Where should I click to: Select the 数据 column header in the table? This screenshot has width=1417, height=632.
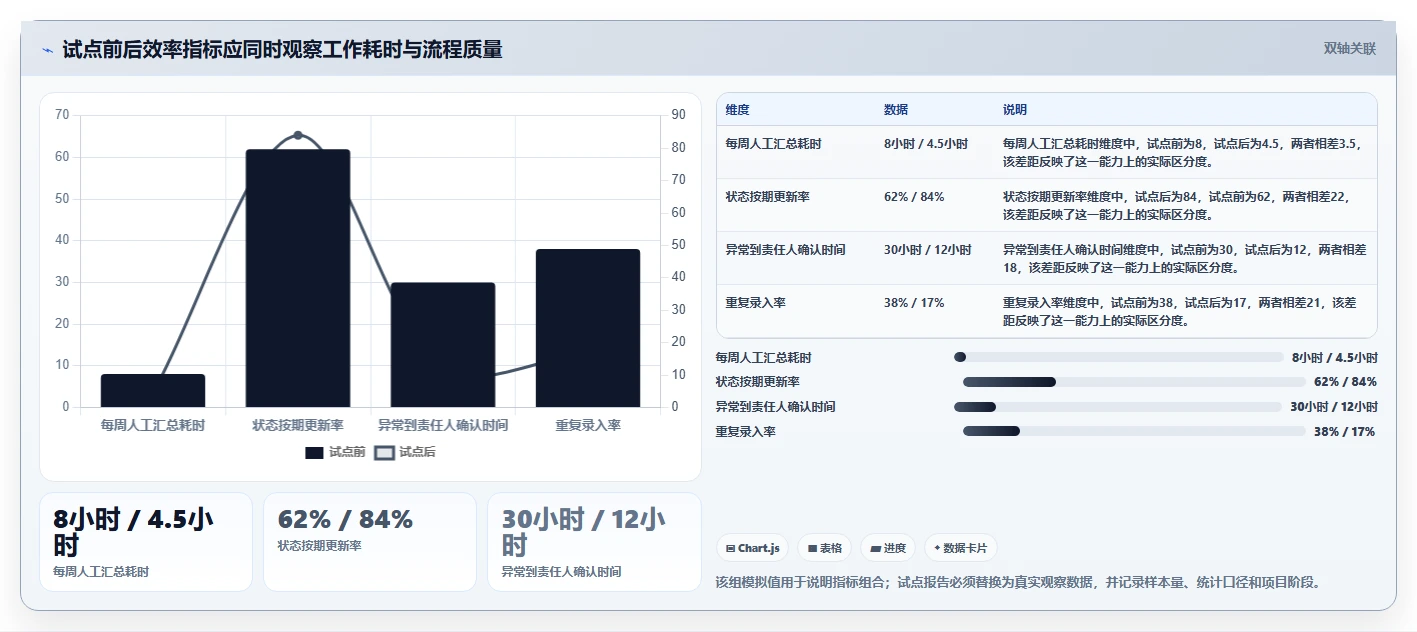tap(896, 110)
